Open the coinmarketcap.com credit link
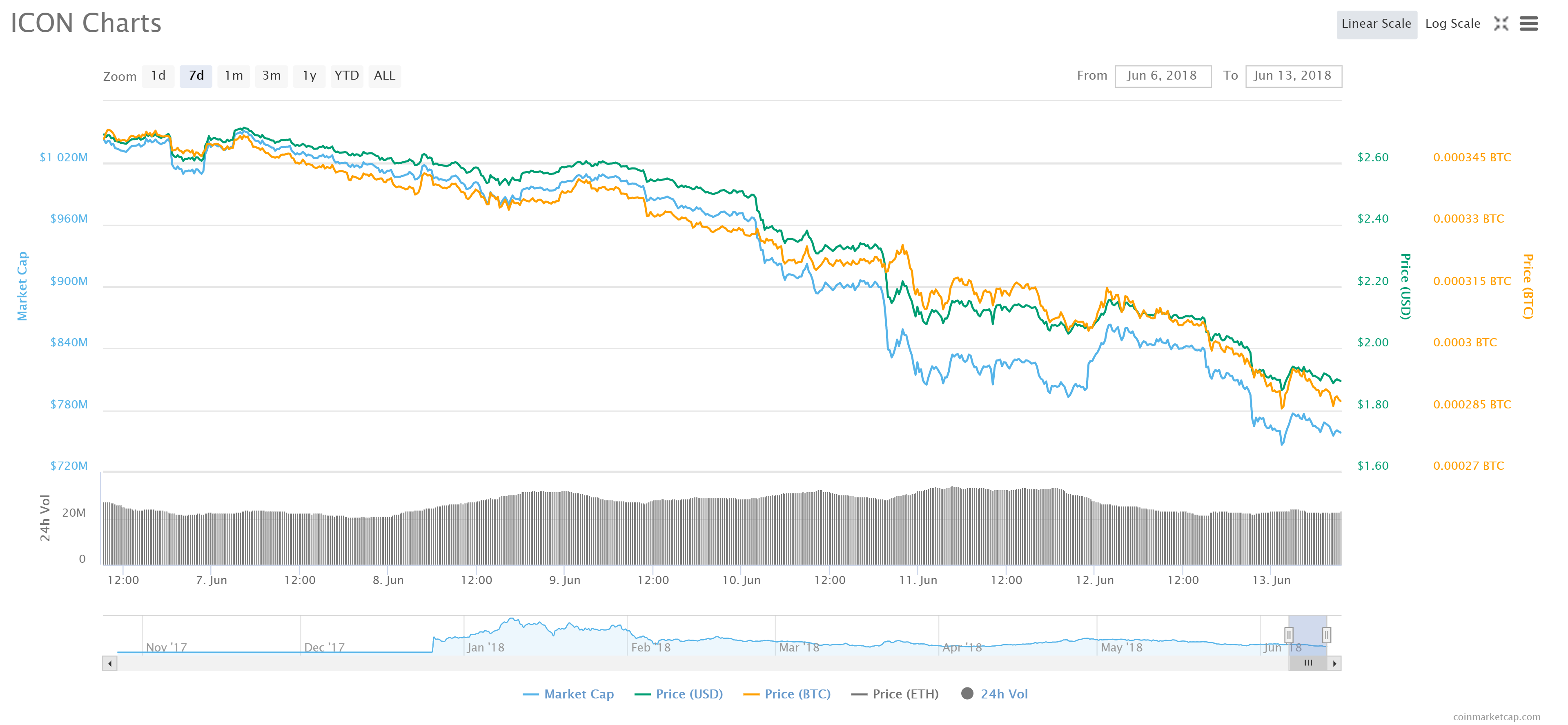This screenshot has width=1568, height=725. coord(1496,717)
